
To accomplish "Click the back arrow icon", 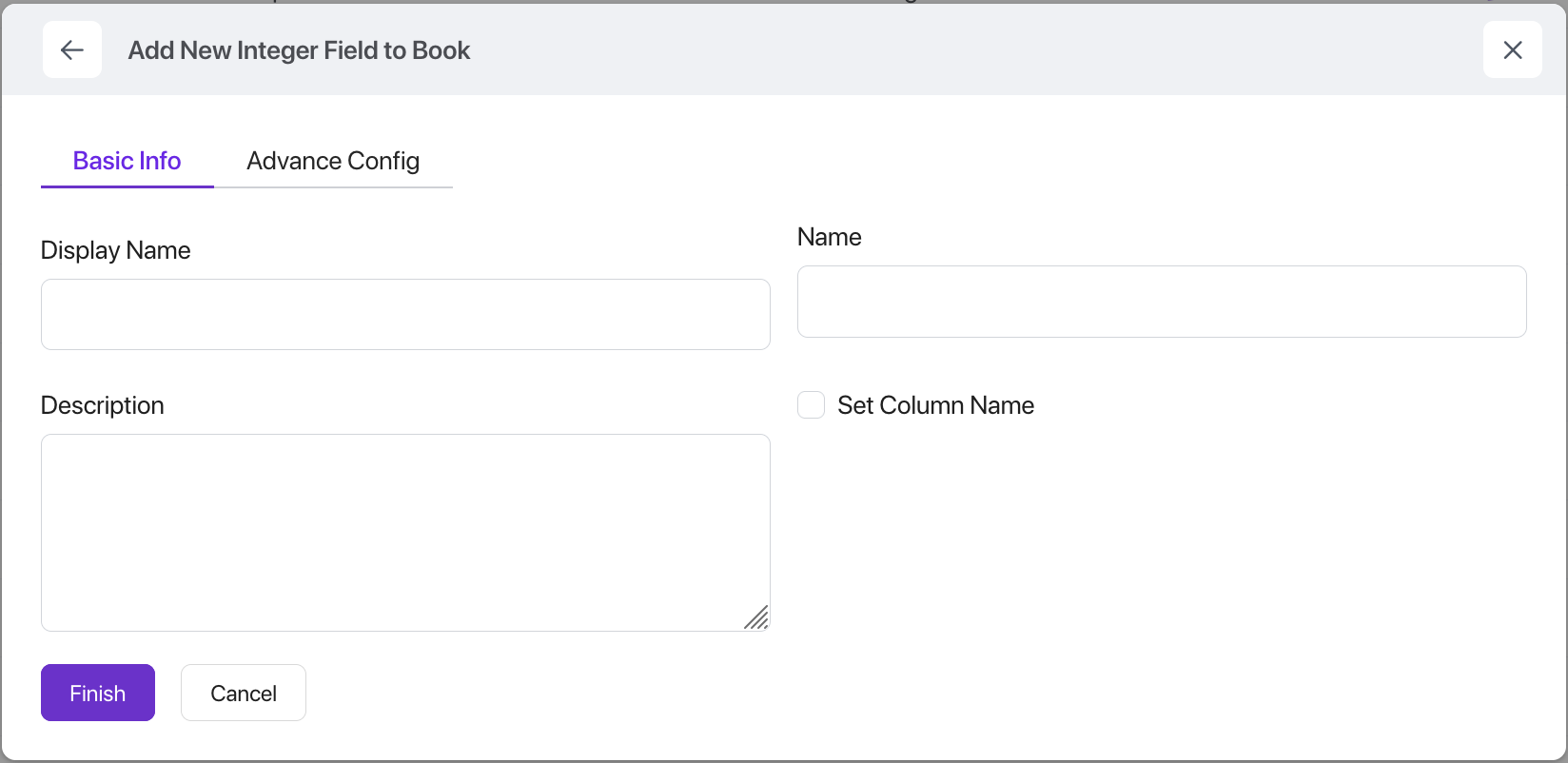I will pyautogui.click(x=72, y=49).
